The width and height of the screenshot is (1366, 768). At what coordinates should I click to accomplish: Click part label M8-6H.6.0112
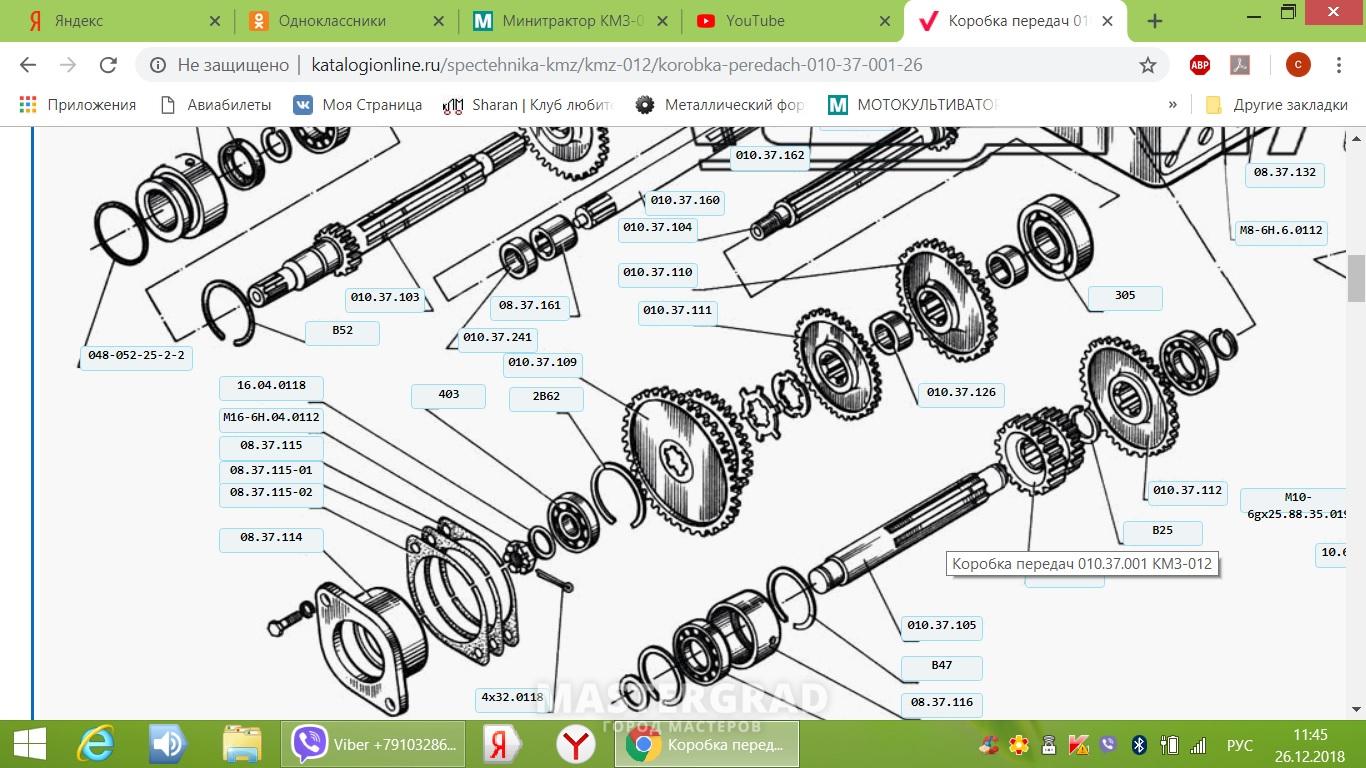tap(1281, 231)
